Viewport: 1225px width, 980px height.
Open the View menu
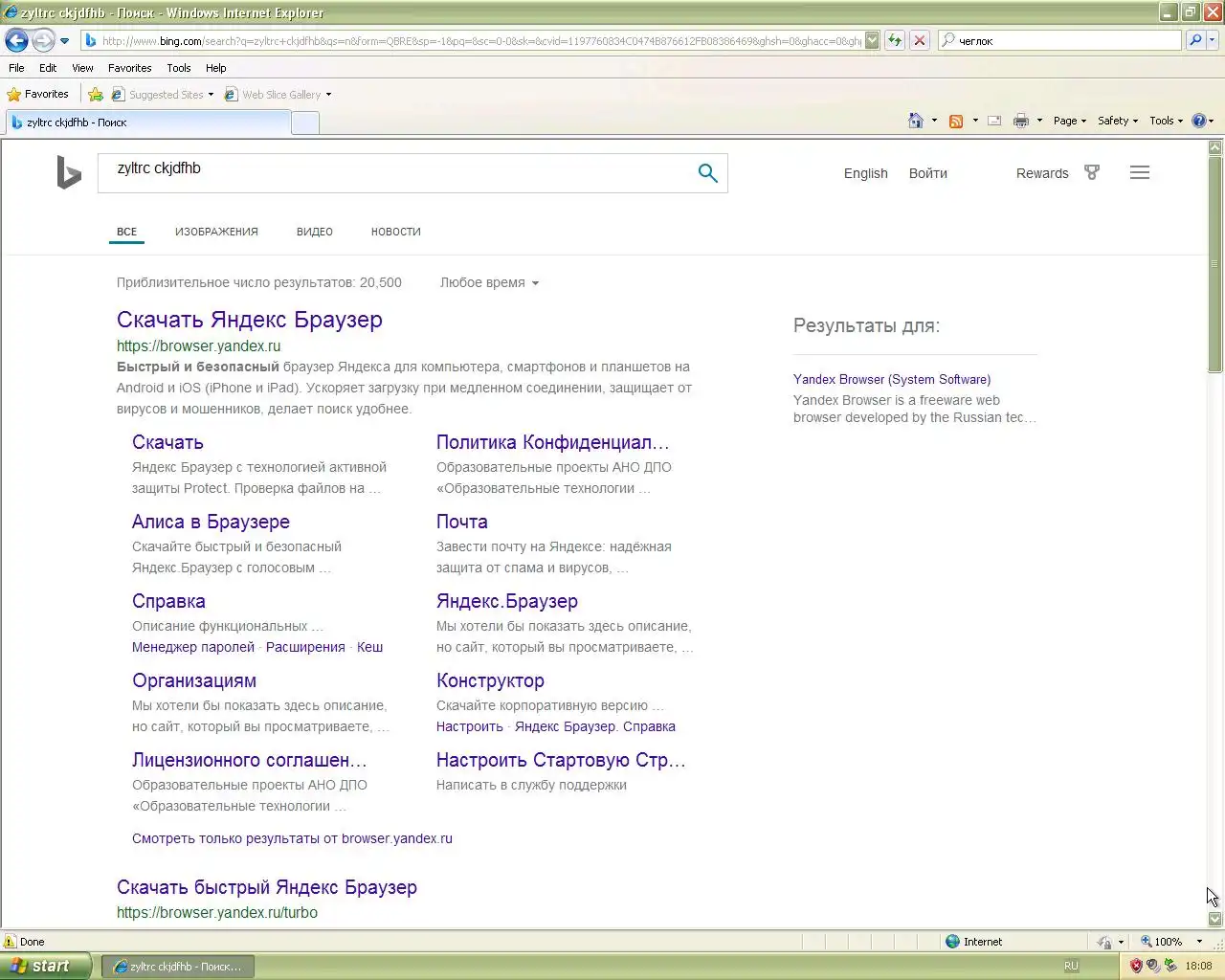click(82, 68)
